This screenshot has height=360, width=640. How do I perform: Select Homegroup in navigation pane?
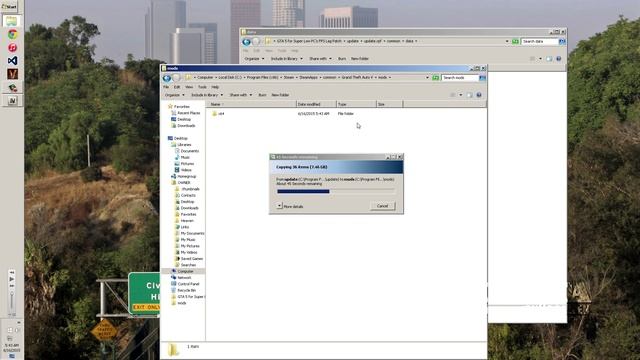[184, 176]
